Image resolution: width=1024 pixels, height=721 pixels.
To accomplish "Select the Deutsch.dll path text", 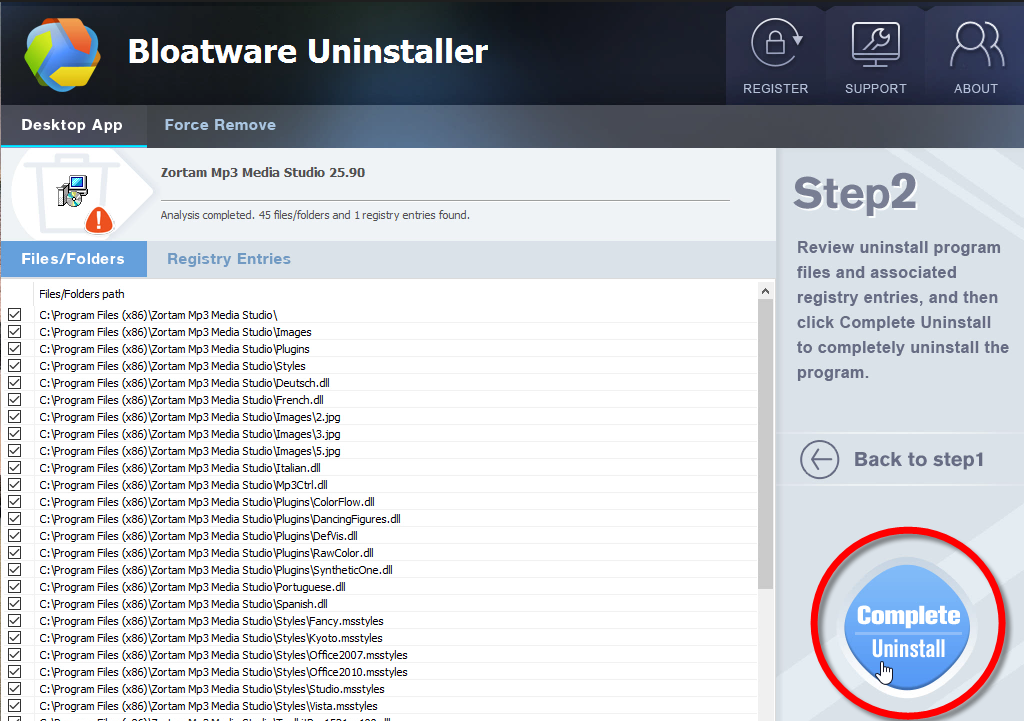I will click(x=184, y=383).
